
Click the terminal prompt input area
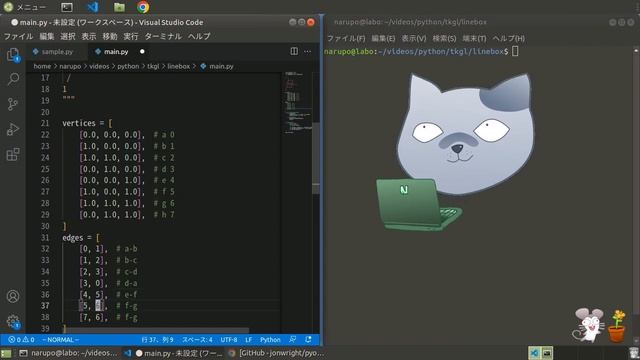click(515, 51)
